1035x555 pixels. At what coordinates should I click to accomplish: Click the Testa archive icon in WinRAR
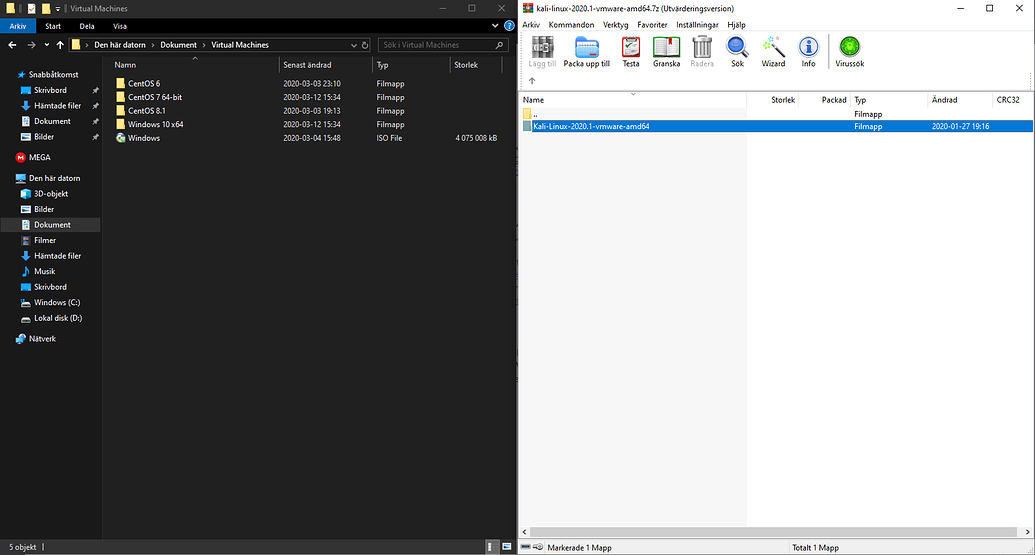tap(630, 51)
